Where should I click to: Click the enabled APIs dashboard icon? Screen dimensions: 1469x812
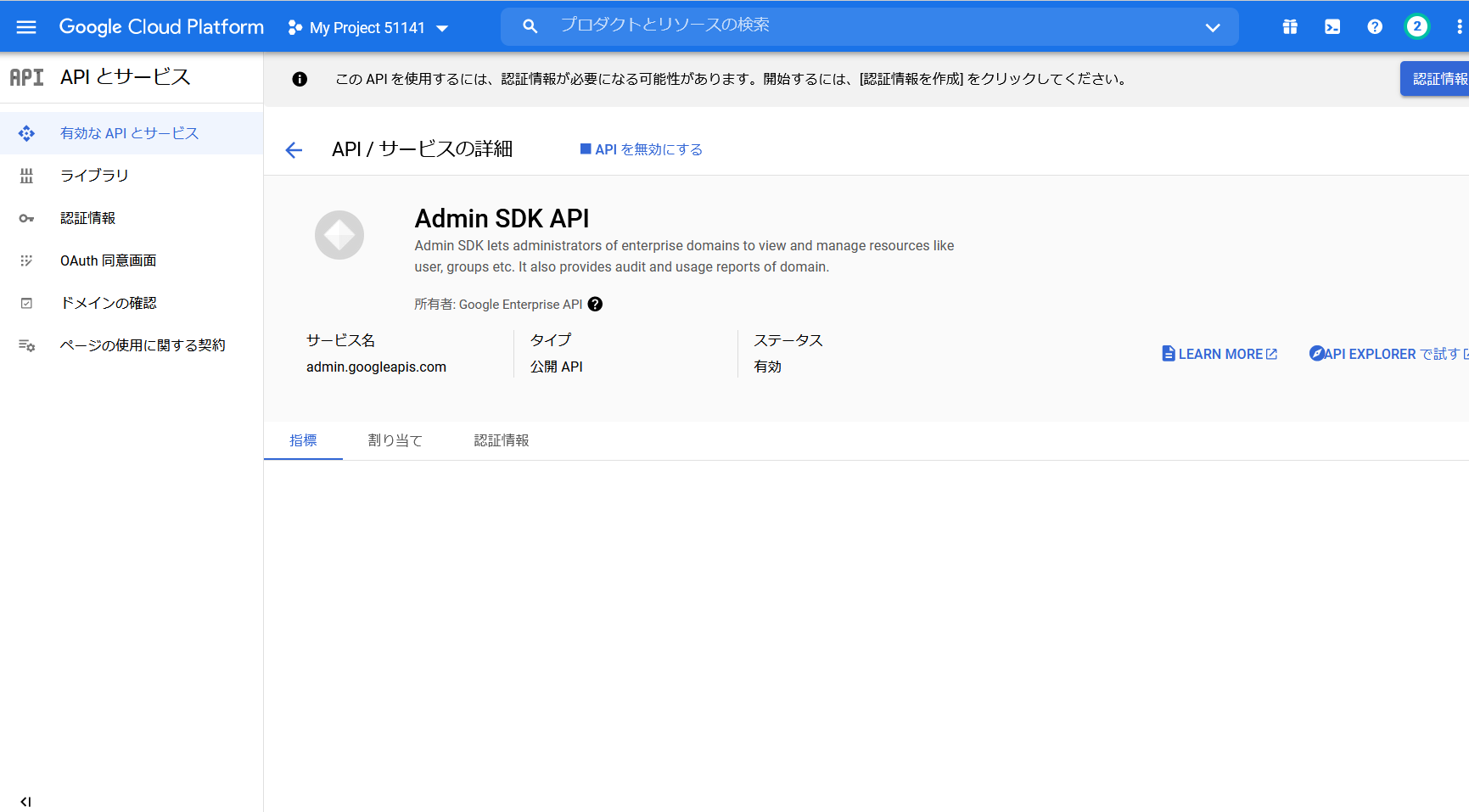[26, 133]
